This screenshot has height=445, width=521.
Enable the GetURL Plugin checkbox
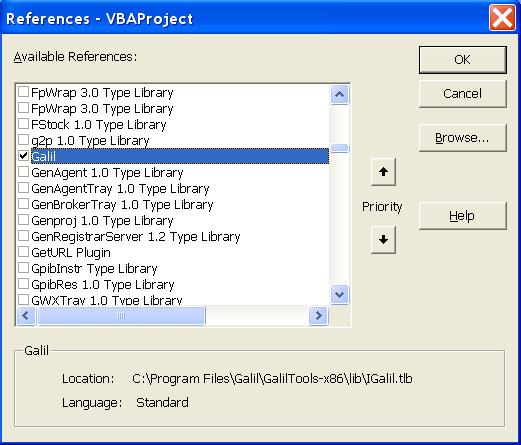click(x=23, y=252)
